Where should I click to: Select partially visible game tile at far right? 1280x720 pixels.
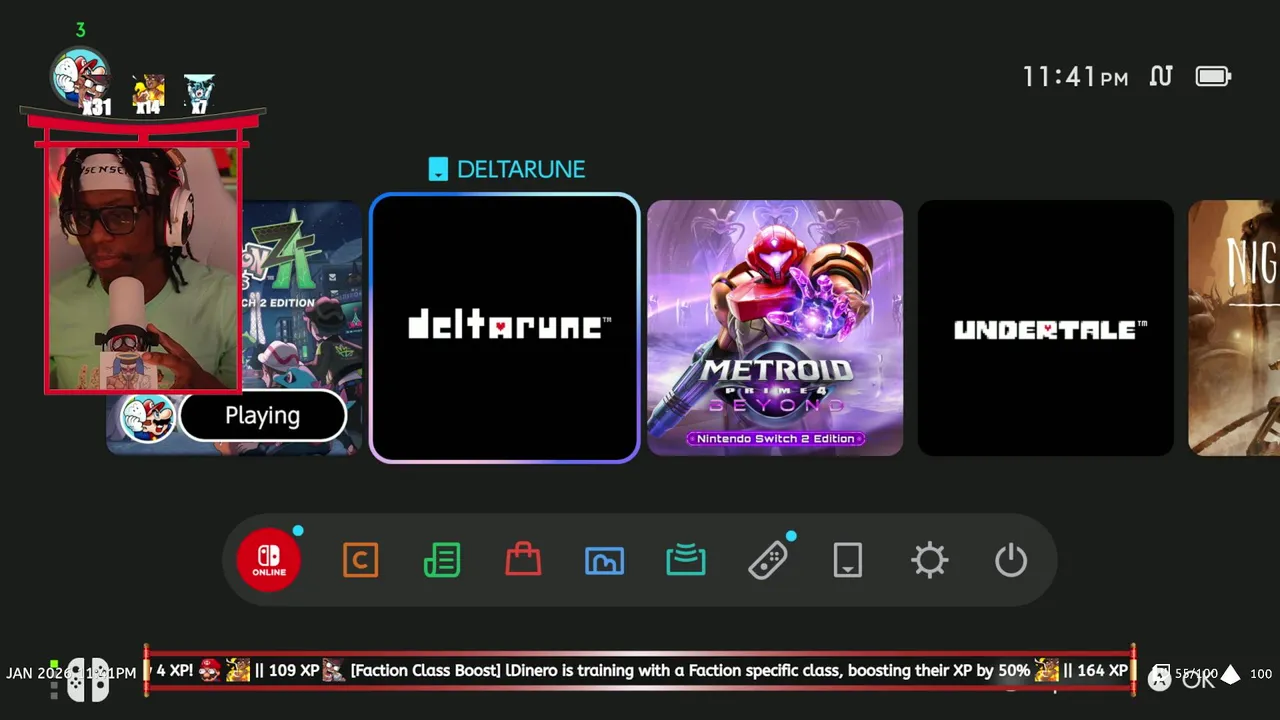[1234, 328]
